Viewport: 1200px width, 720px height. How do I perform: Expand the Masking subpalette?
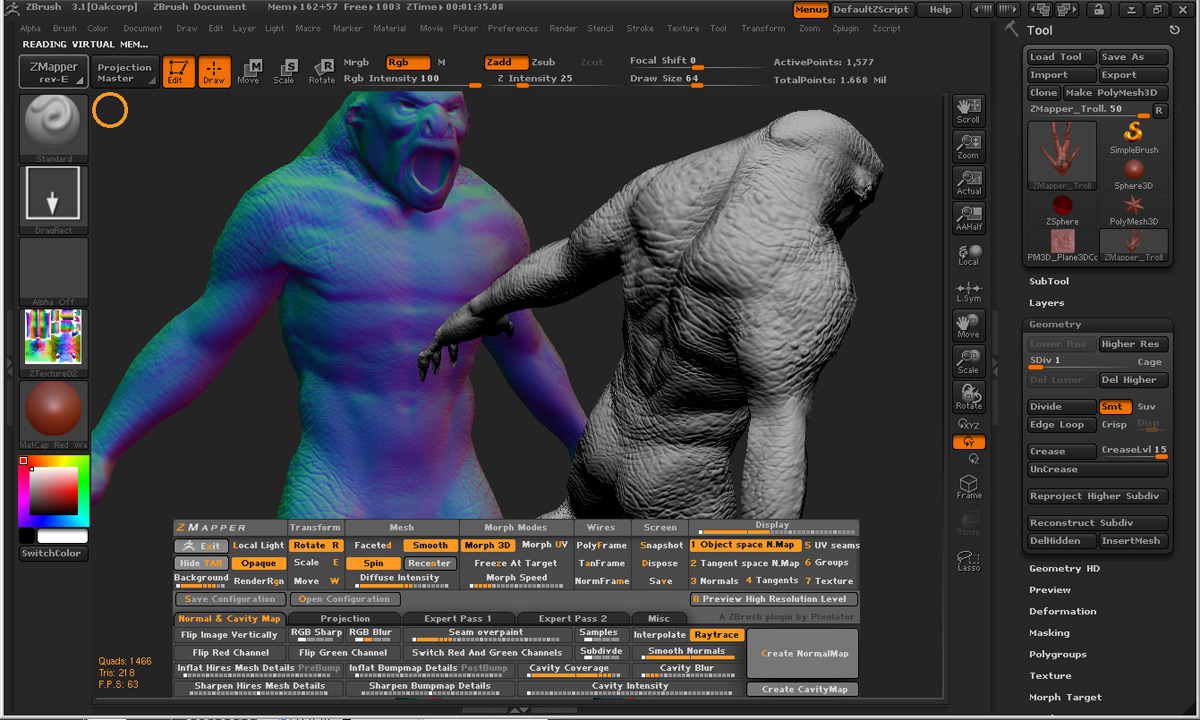pos(1049,633)
